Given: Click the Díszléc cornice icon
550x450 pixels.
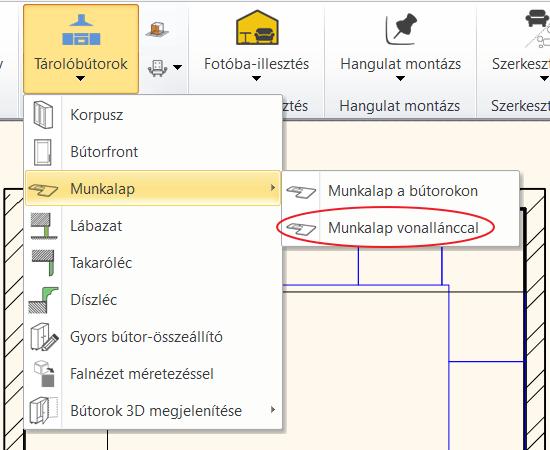Looking at the screenshot, I should pyautogui.click(x=43, y=300).
